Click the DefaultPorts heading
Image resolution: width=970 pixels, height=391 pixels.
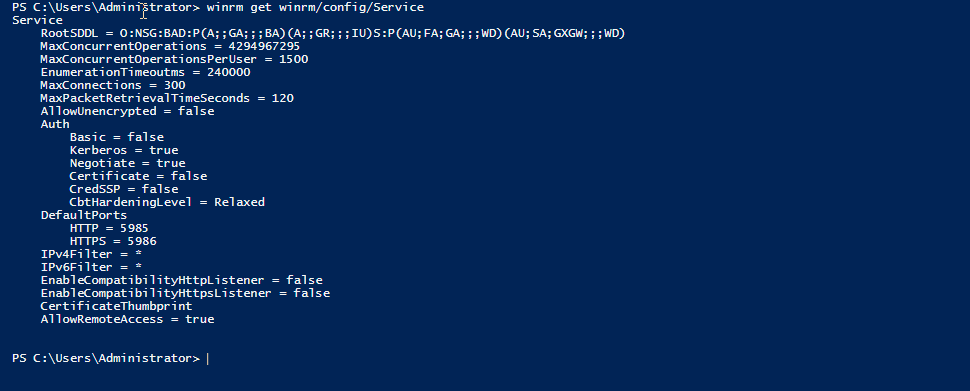[84, 215]
